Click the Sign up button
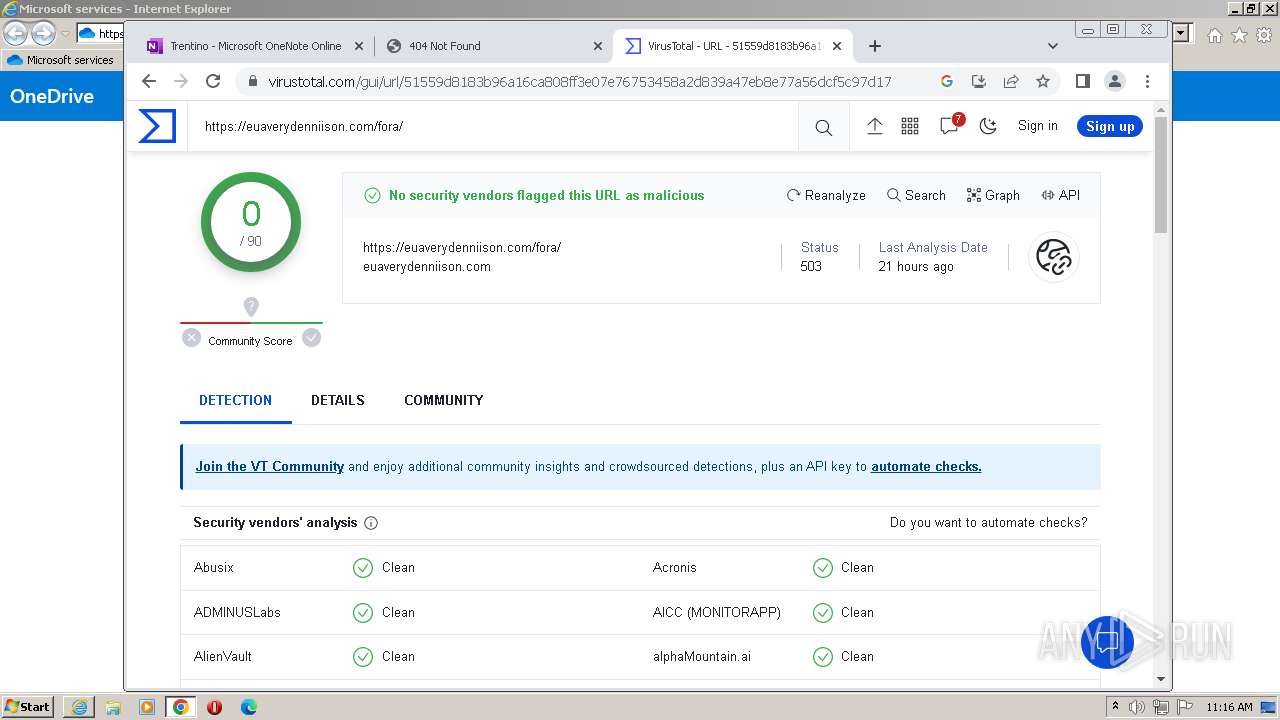 pos(1110,126)
